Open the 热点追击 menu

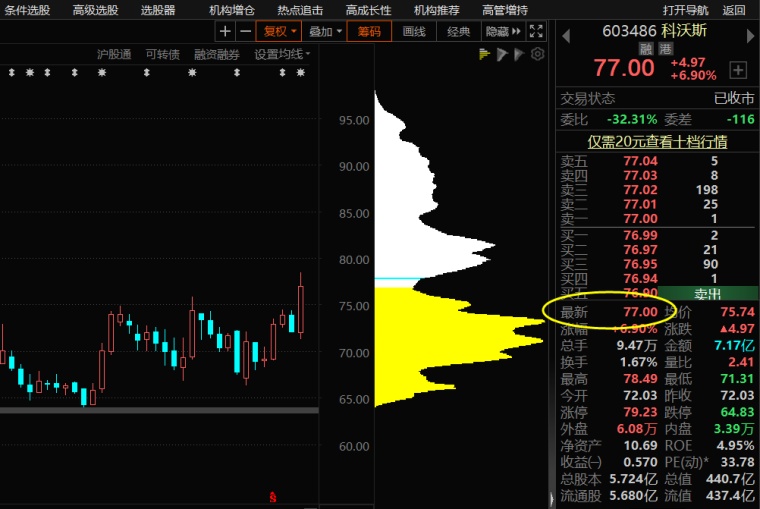(300, 10)
